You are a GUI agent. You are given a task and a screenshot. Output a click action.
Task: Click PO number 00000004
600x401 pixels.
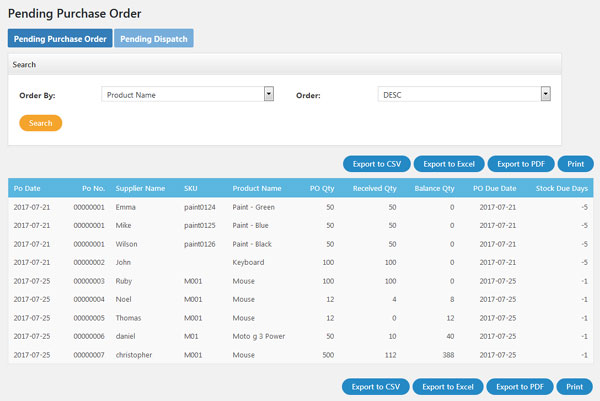(x=89, y=299)
